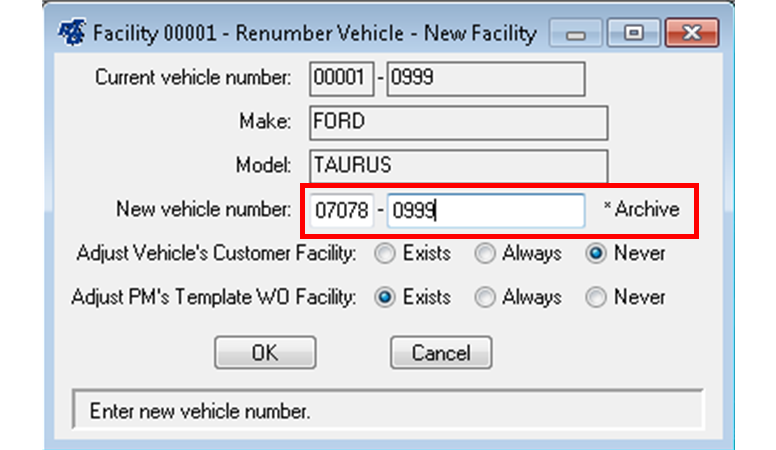Select Never for Adjust Vehicle's Customer Facility
The image size is (776, 450).
[x=596, y=254]
